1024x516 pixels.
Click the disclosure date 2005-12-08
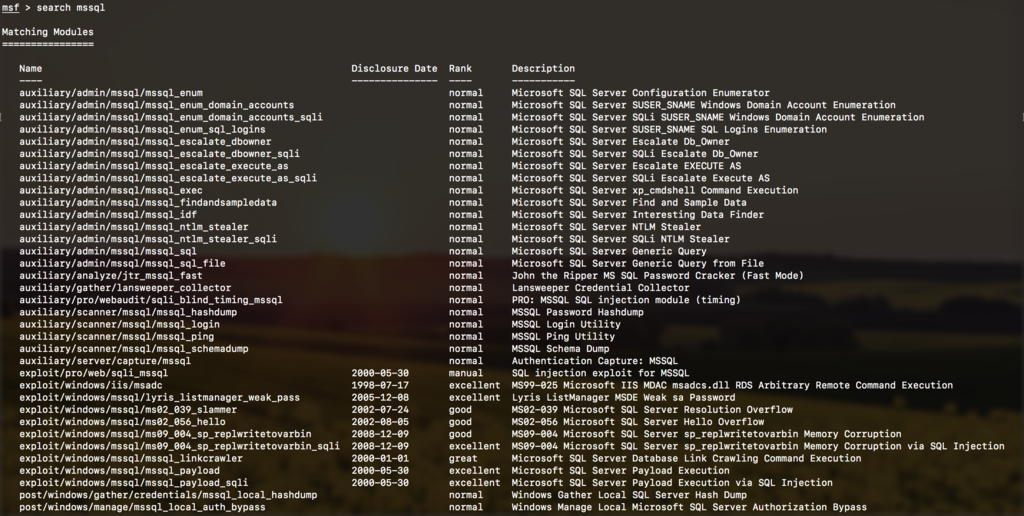tap(380, 398)
